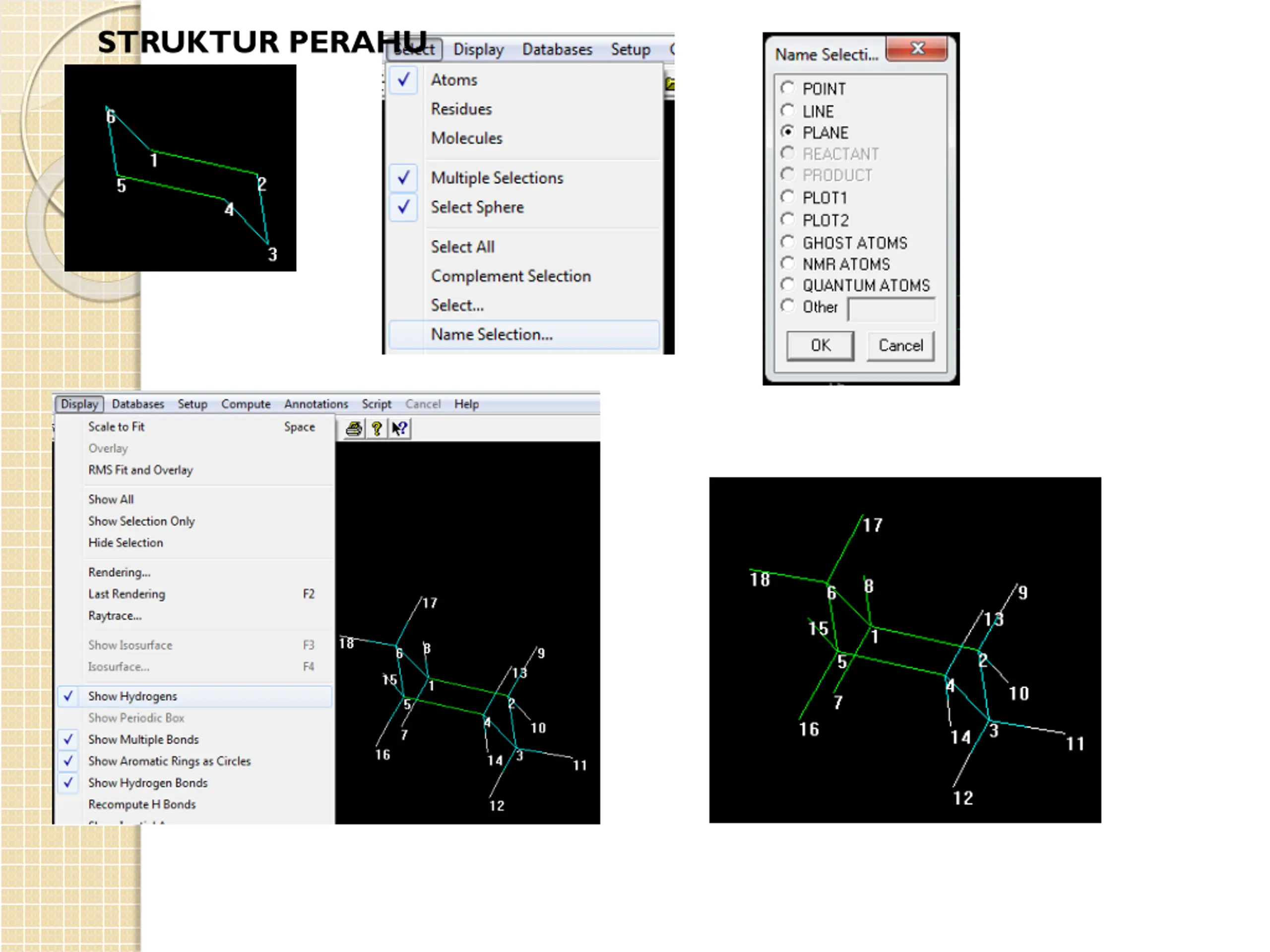Open Display menu in upper menu bar
The height and width of the screenshot is (952, 1270).
point(478,50)
